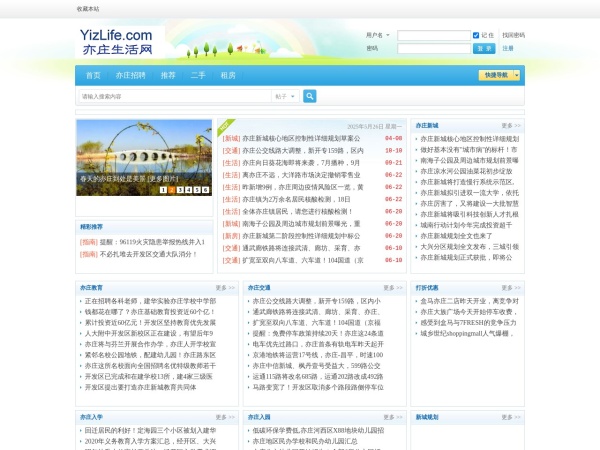Viewport: 600px width, 450px height.
Task: Open 更多 link in 亦庄入学 panel
Action: [x=225, y=417]
